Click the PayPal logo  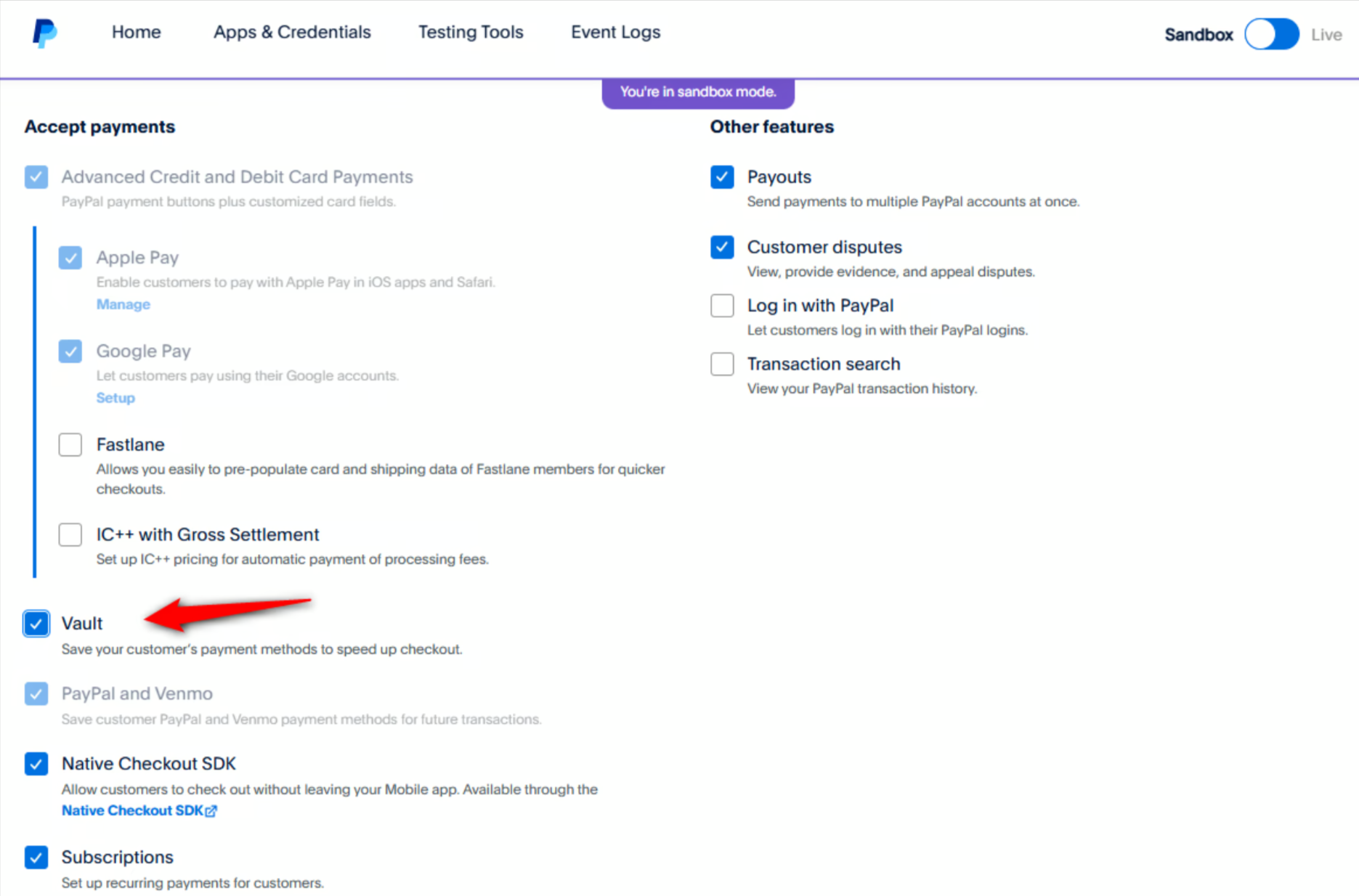click(44, 32)
